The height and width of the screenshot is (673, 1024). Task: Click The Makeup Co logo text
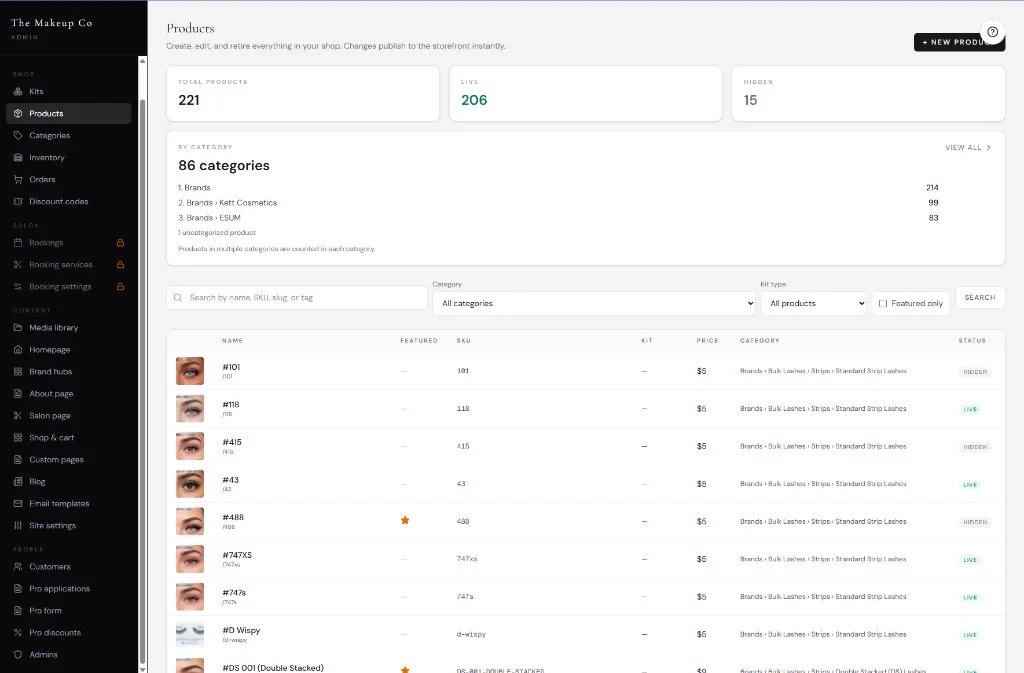pos(52,23)
